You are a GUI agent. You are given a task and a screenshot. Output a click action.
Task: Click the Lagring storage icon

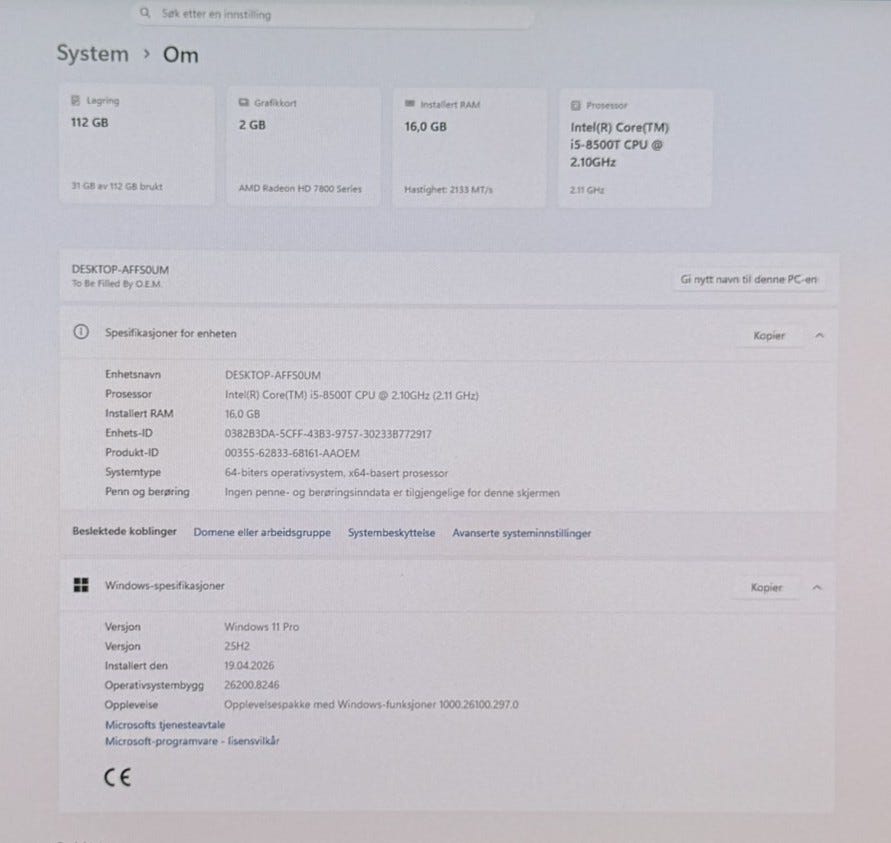pyautogui.click(x=76, y=101)
